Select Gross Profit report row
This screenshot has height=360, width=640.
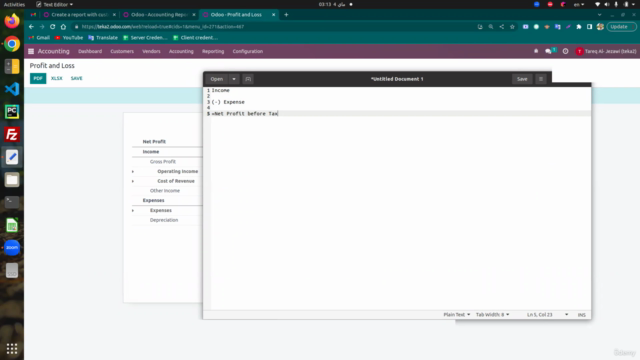[x=162, y=162]
